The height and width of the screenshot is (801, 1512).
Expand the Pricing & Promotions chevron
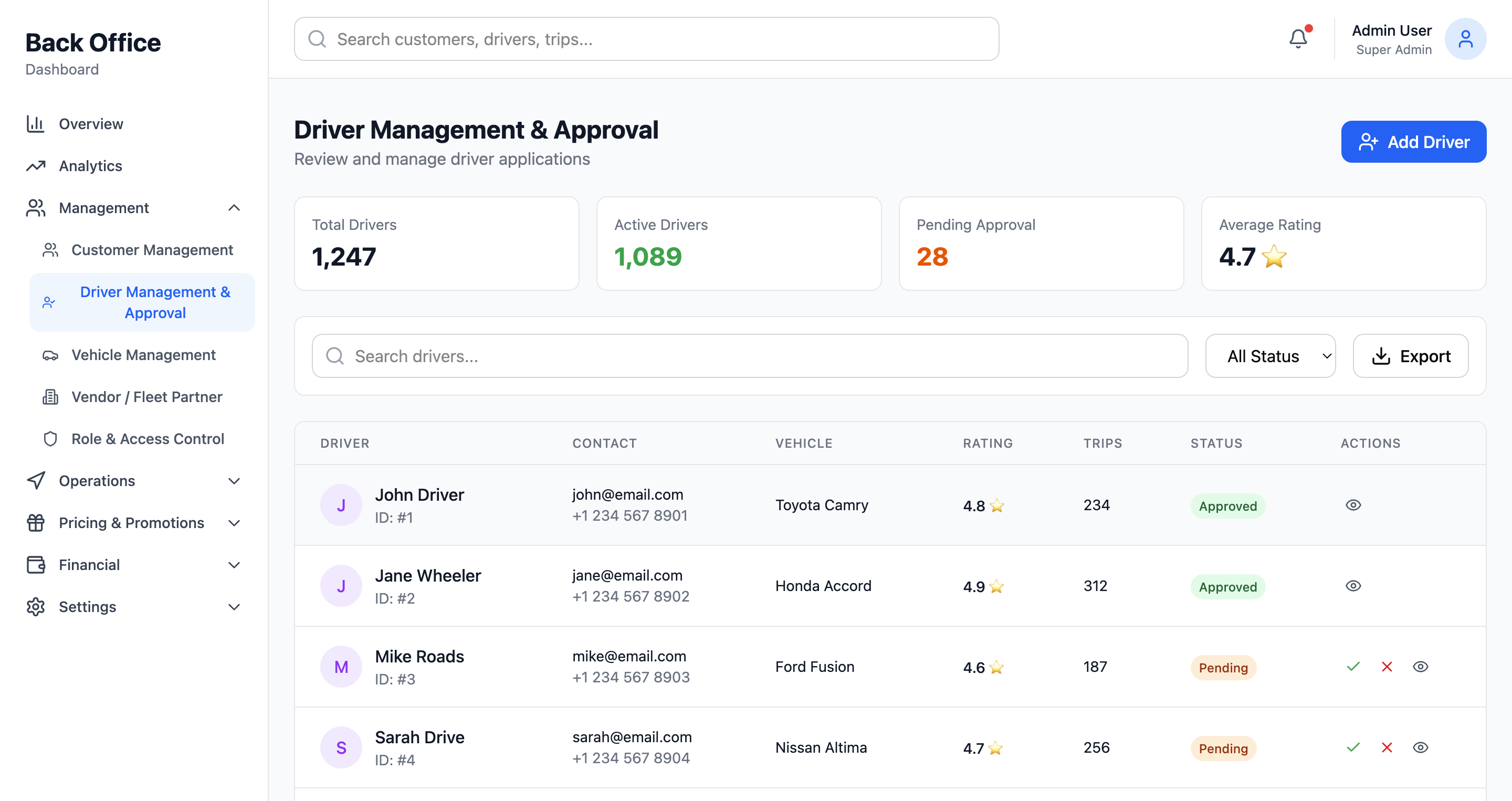(x=234, y=523)
